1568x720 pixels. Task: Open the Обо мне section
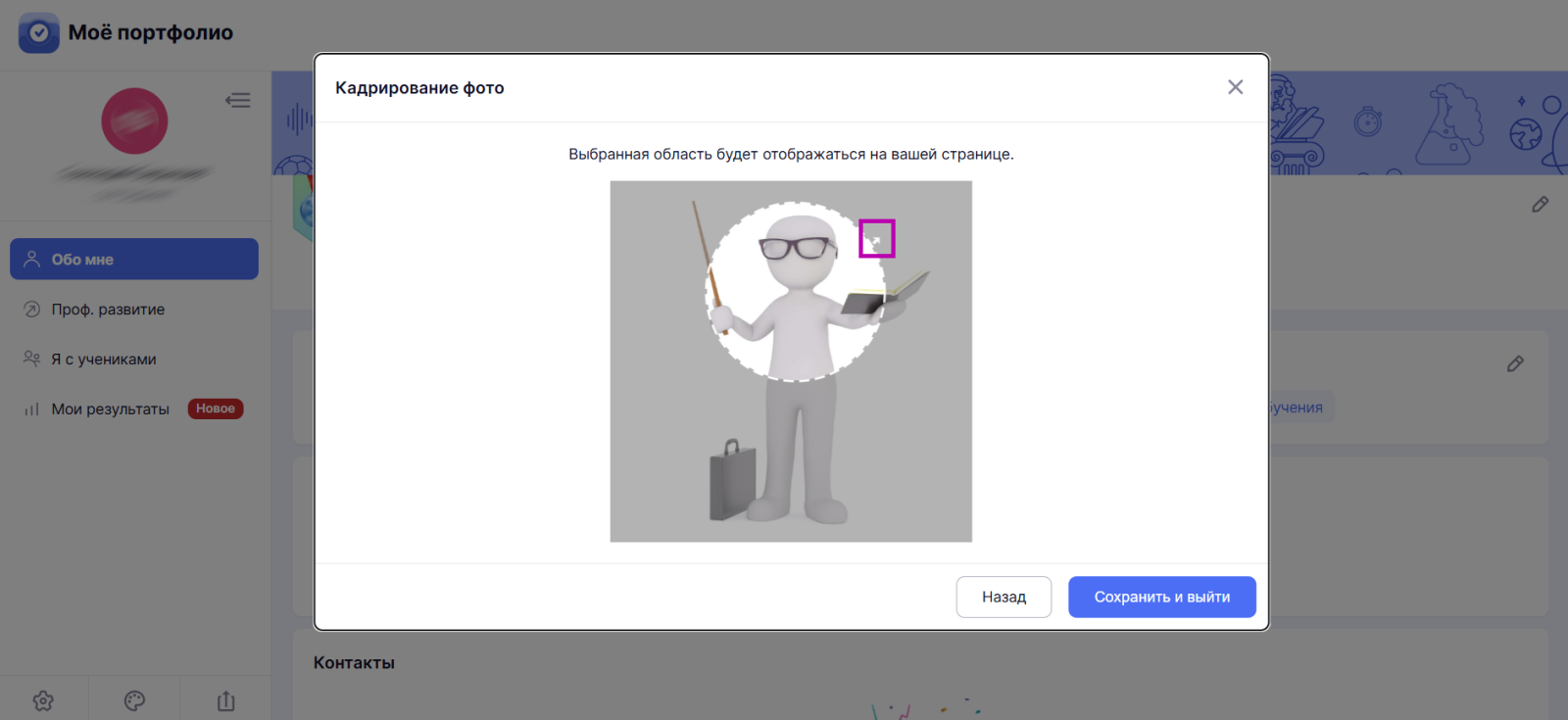134,259
